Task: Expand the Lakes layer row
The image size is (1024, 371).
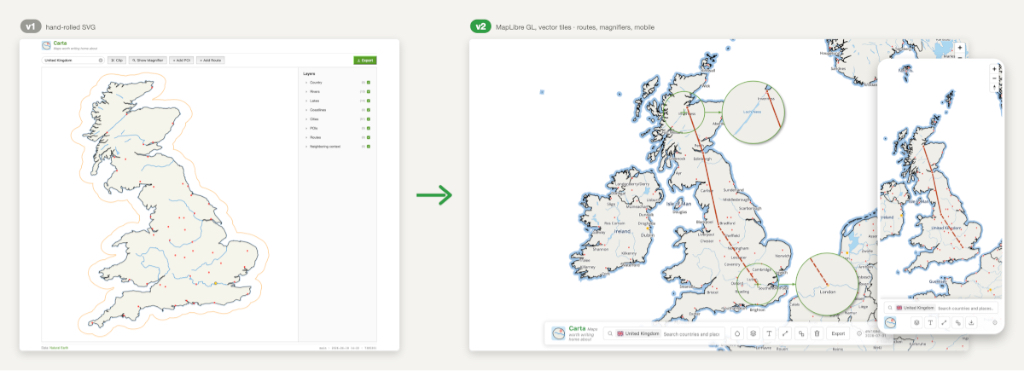Action: point(306,101)
